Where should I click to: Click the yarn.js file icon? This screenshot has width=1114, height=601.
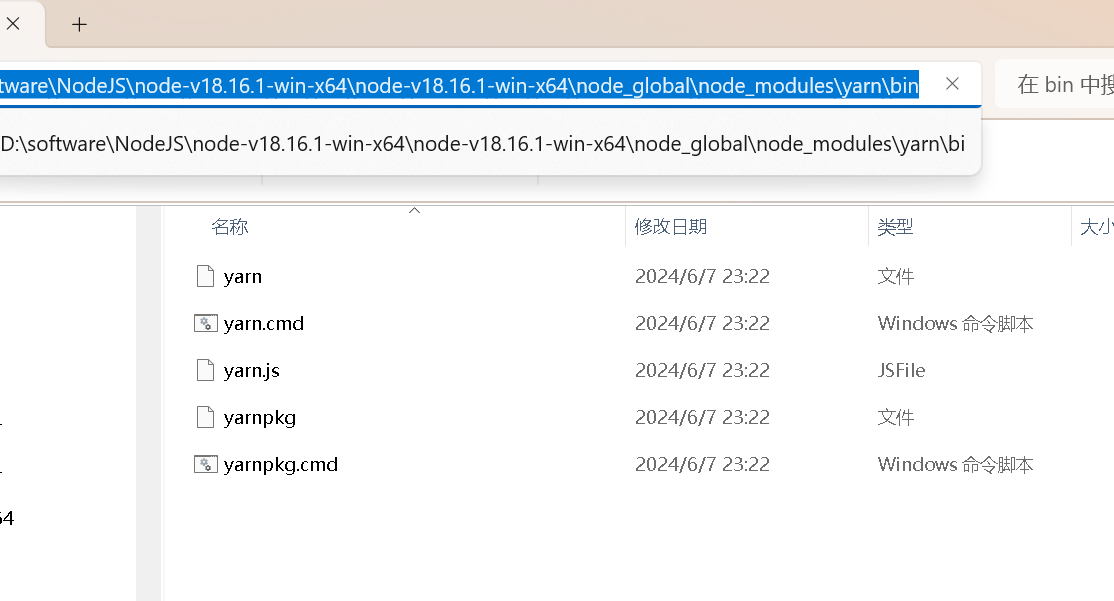tap(205, 370)
